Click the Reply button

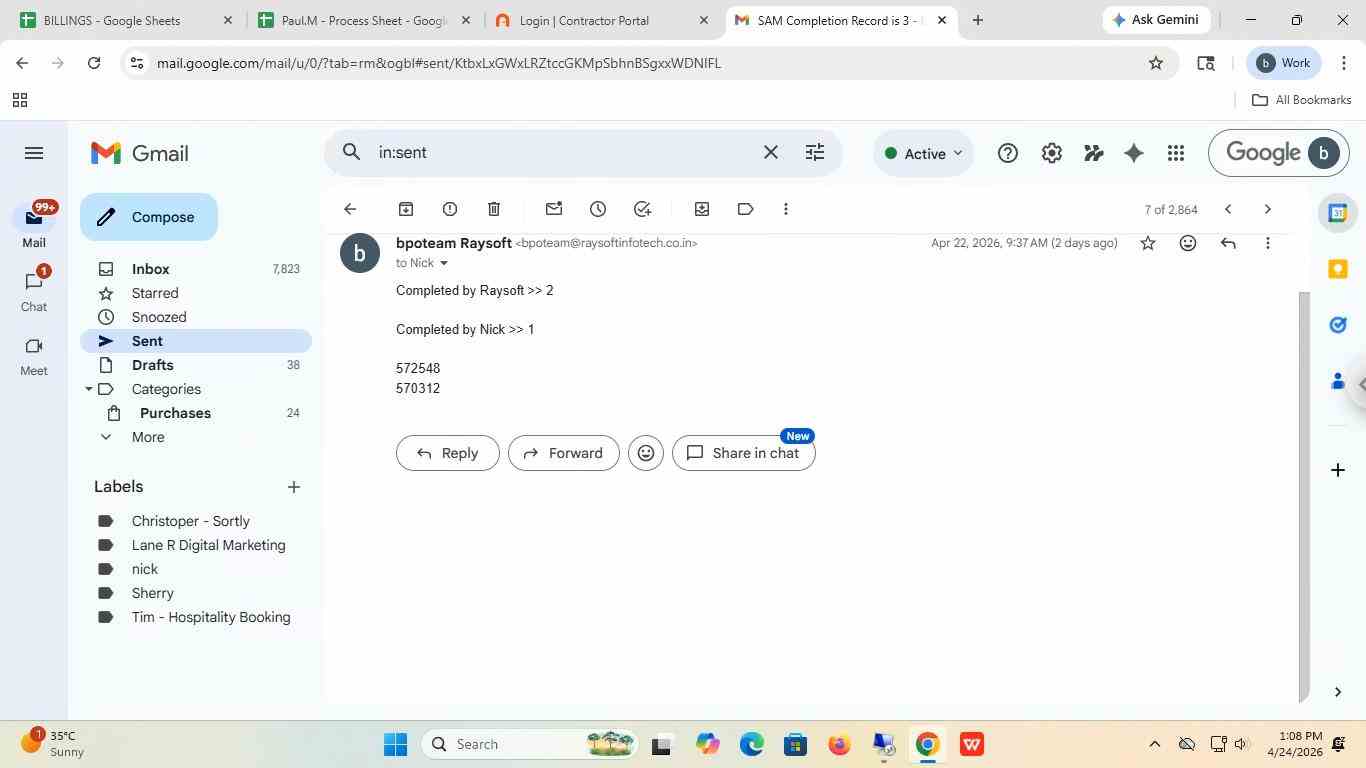pos(448,453)
